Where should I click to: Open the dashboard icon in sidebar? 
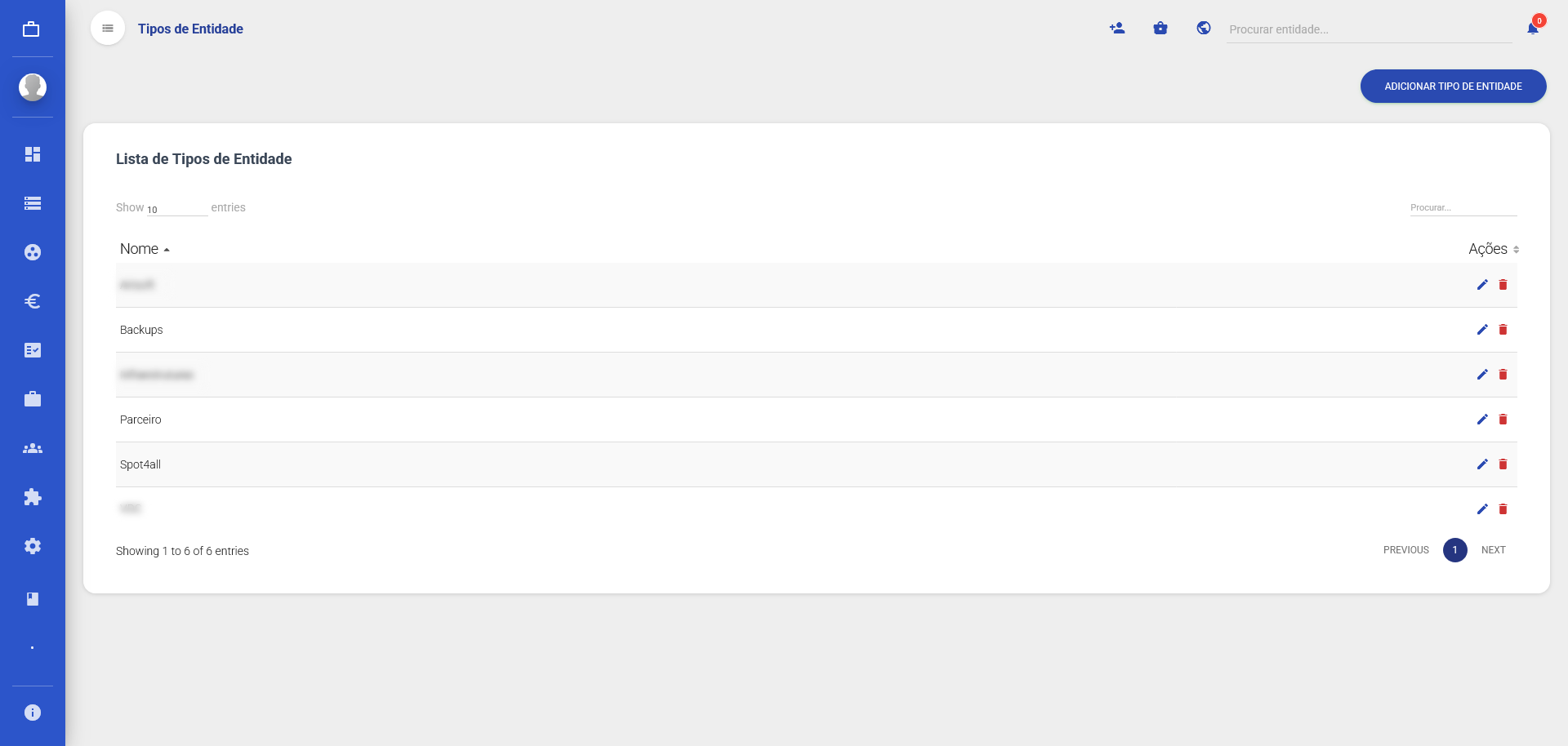[33, 154]
